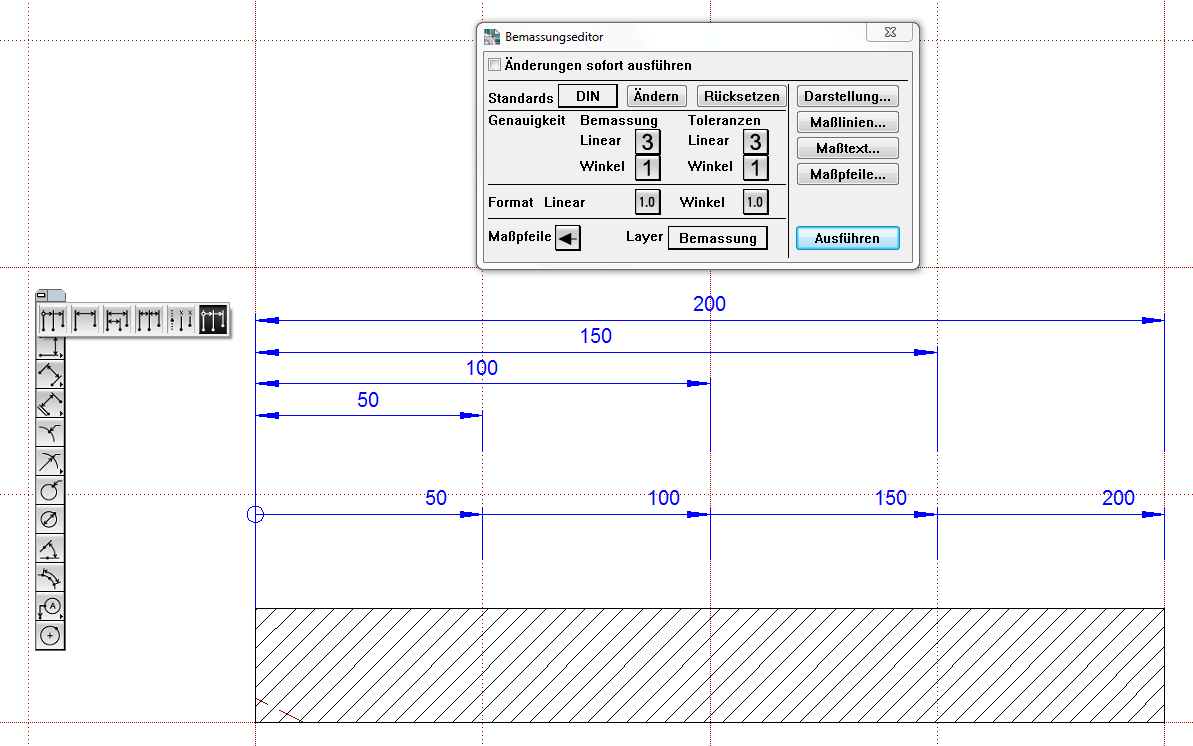Pick the center mark circle tool

click(x=50, y=635)
